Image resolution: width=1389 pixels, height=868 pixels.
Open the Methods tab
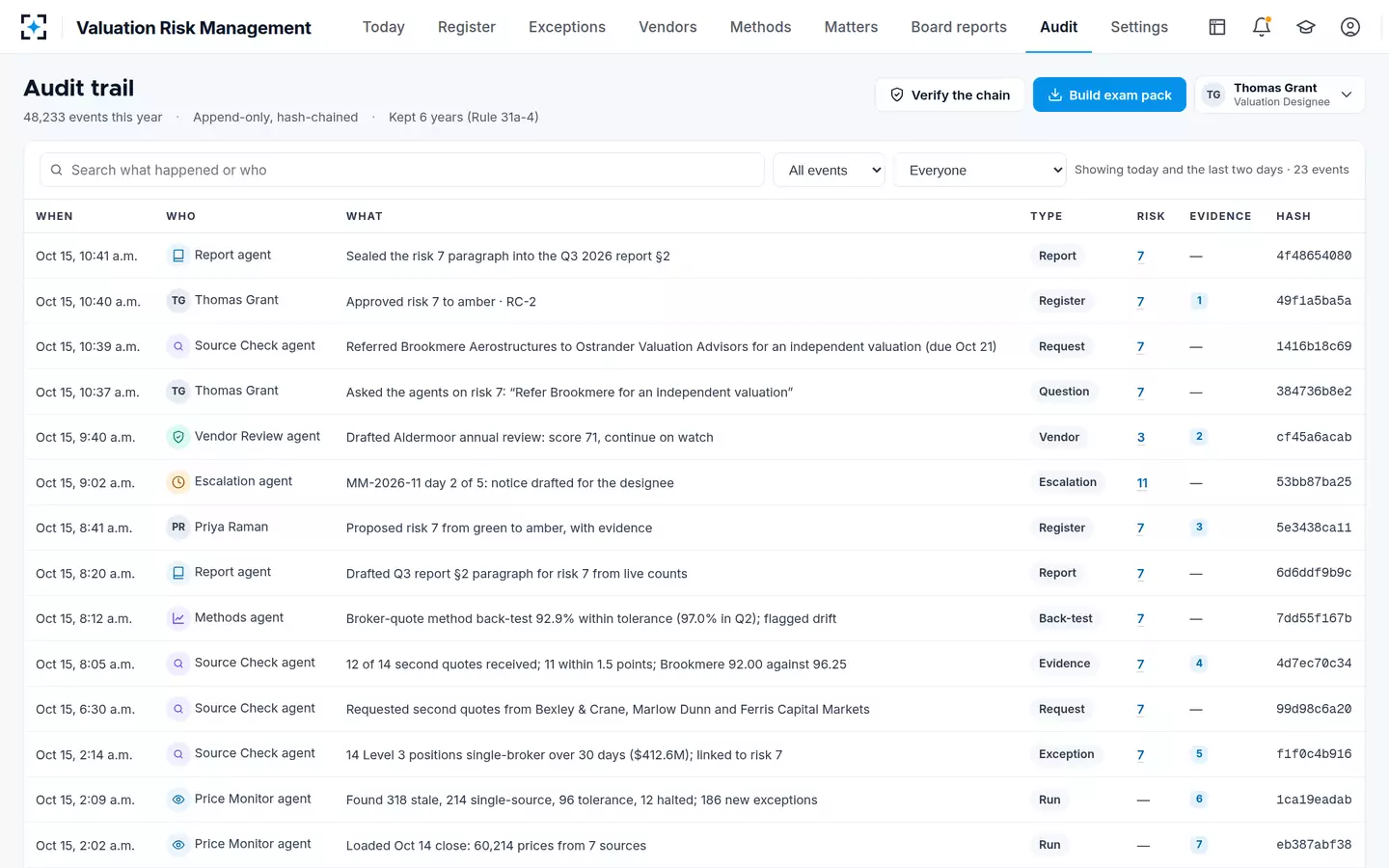[x=760, y=27]
